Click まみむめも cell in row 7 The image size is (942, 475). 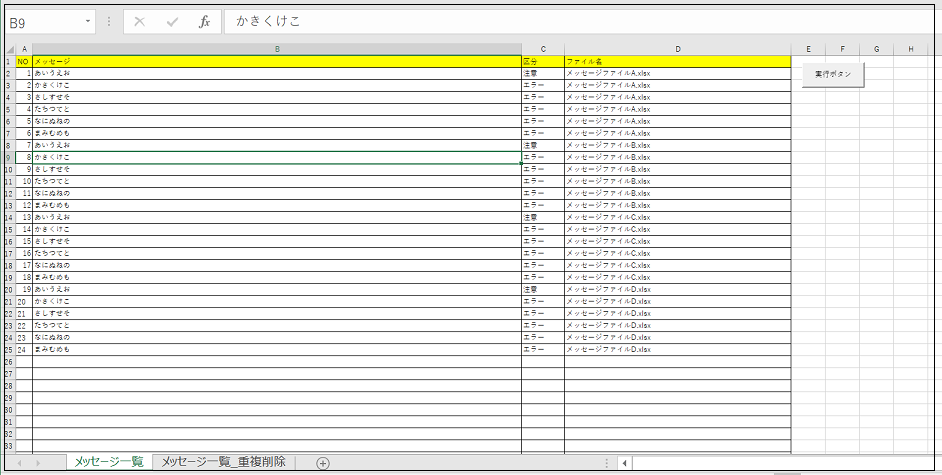(x=277, y=133)
